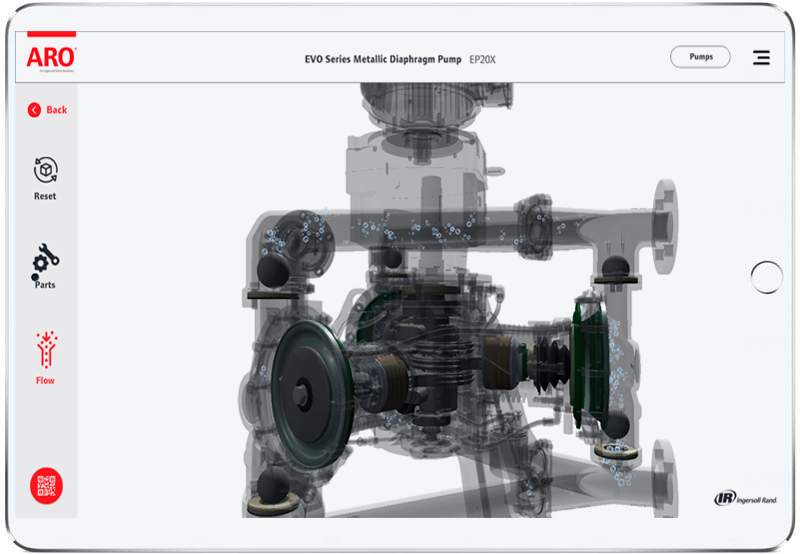The height and width of the screenshot is (554, 800).
Task: Click the Back text label
Action: (57, 110)
